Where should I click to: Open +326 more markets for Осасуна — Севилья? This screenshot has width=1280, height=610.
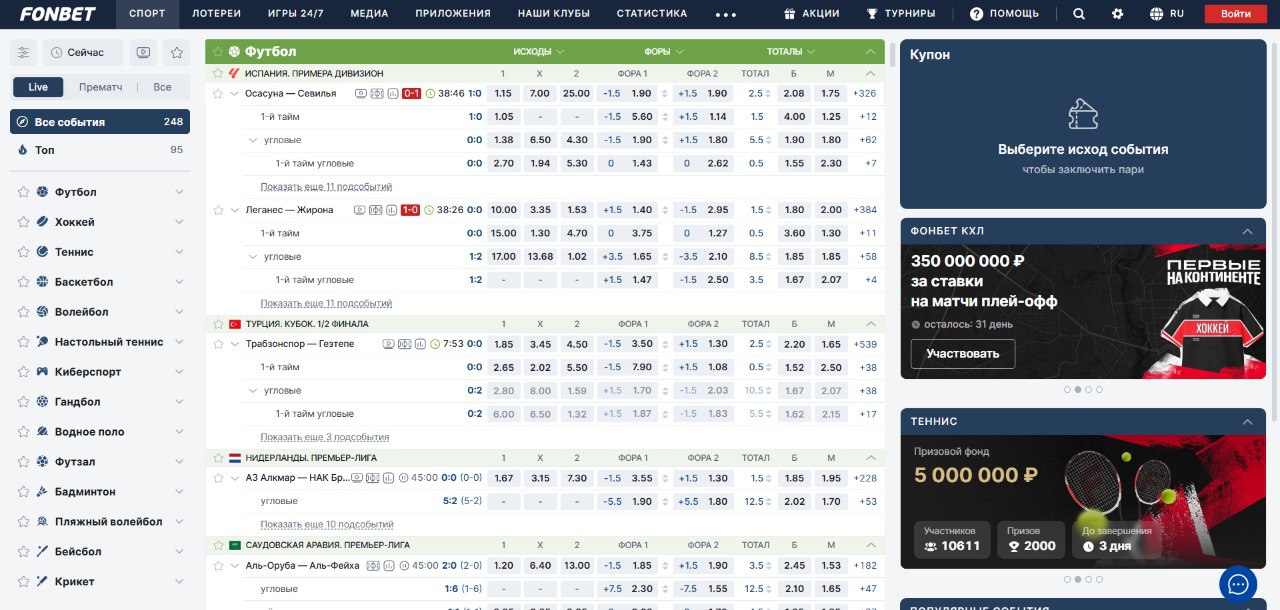tap(864, 93)
